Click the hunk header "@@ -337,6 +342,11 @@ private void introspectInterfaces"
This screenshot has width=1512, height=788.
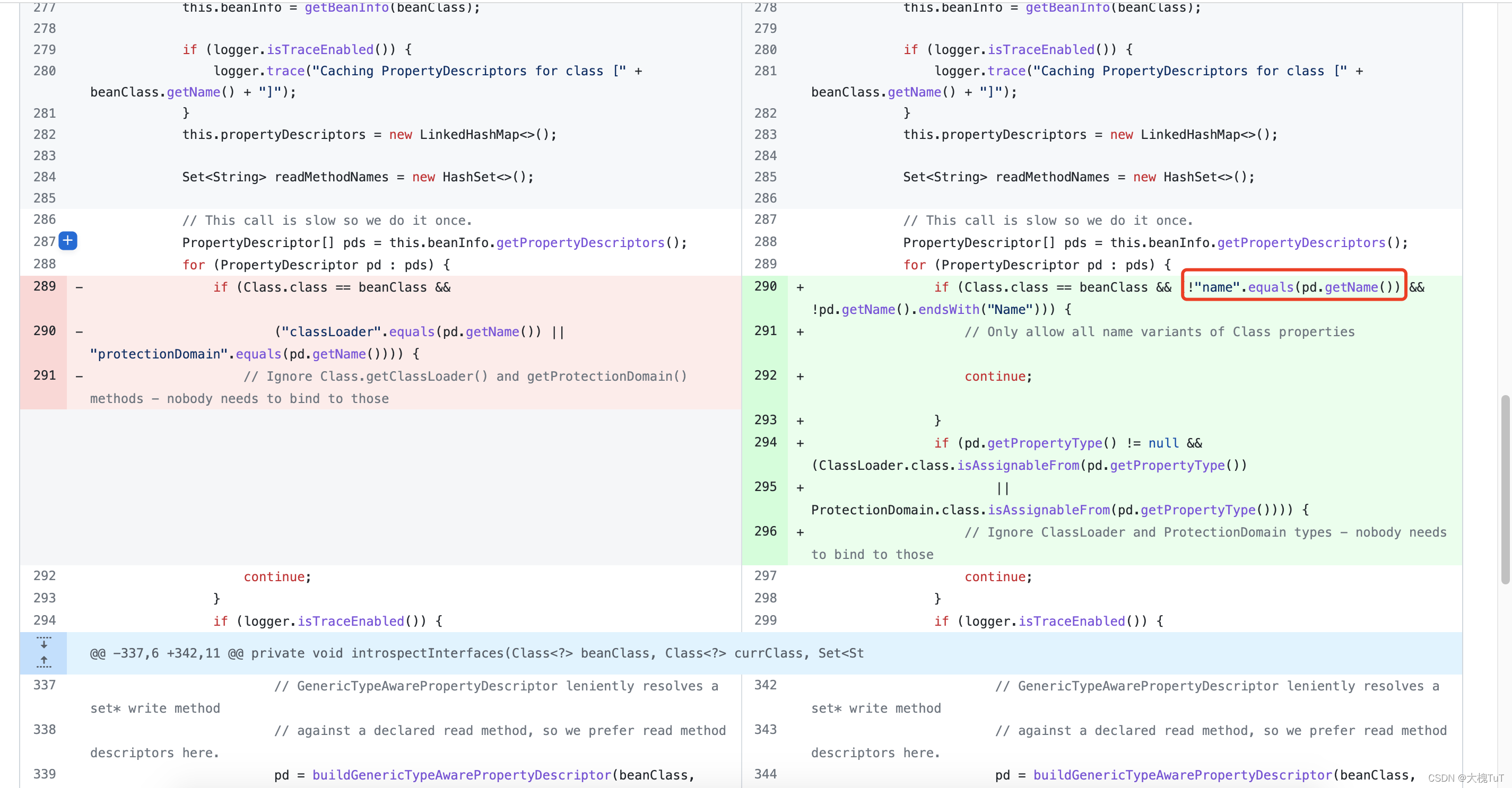[x=476, y=653]
